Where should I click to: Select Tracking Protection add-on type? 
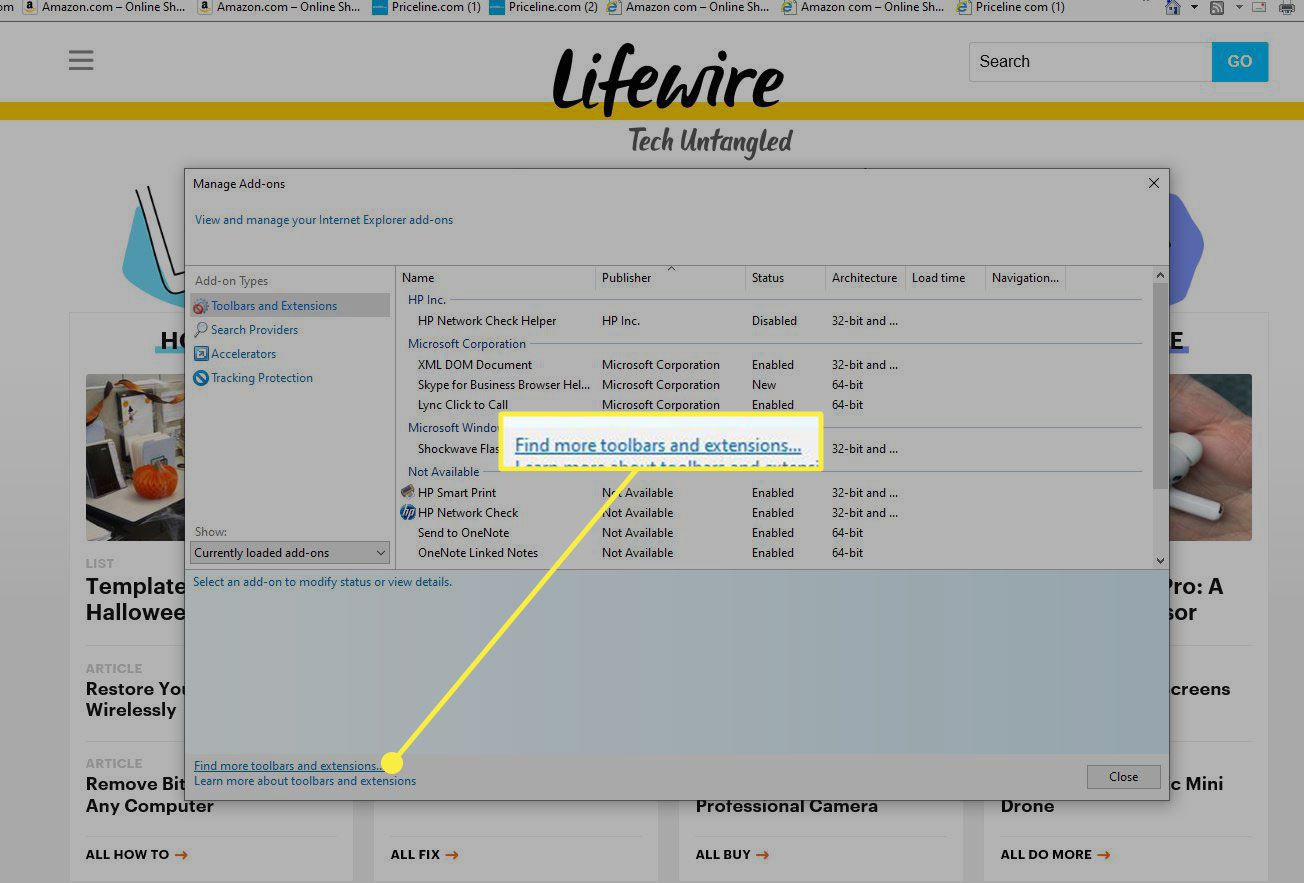pyautogui.click(x=262, y=378)
